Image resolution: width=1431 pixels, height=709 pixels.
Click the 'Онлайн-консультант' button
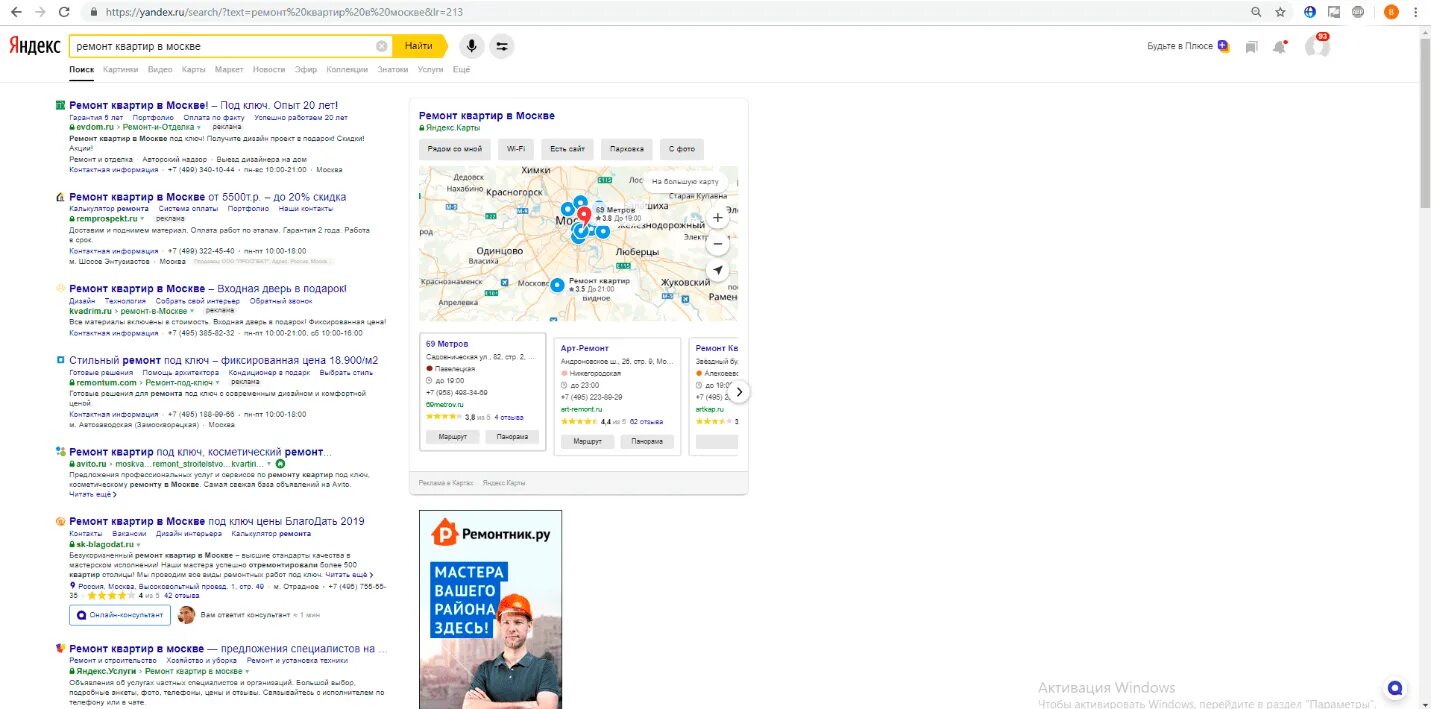(120, 615)
